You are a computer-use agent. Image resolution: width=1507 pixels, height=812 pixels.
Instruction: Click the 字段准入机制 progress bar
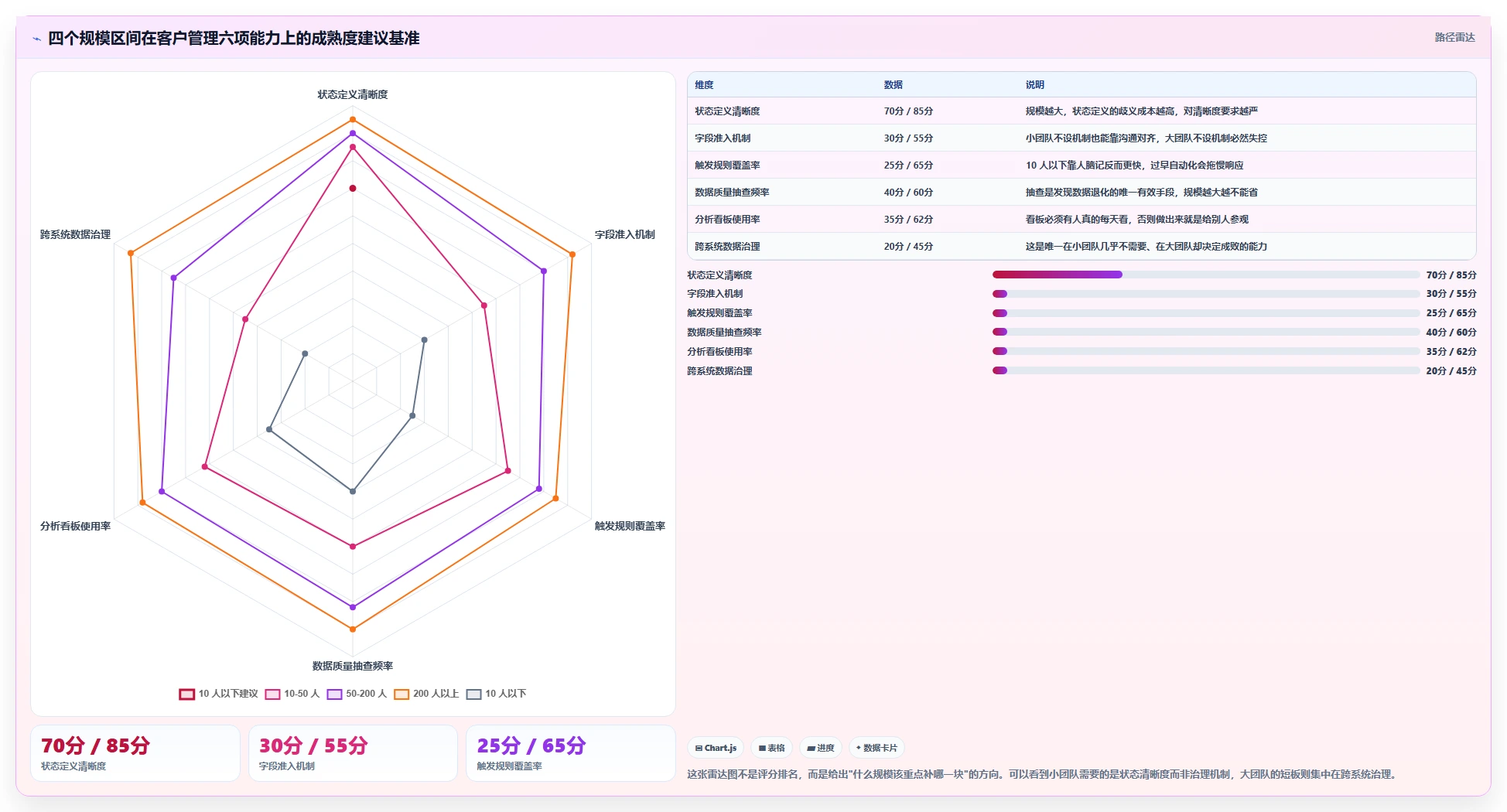coord(1206,294)
